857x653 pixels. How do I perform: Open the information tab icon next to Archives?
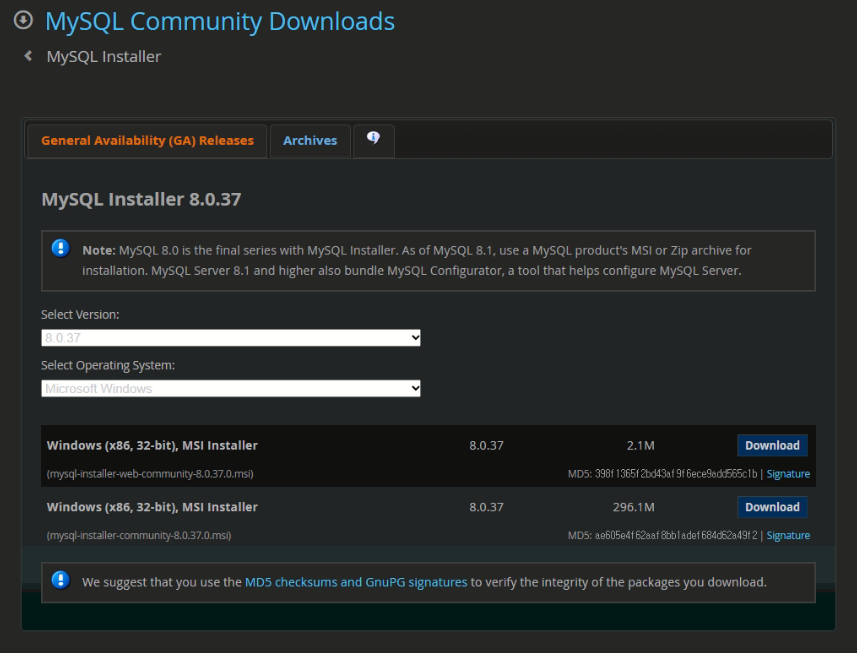coord(373,140)
